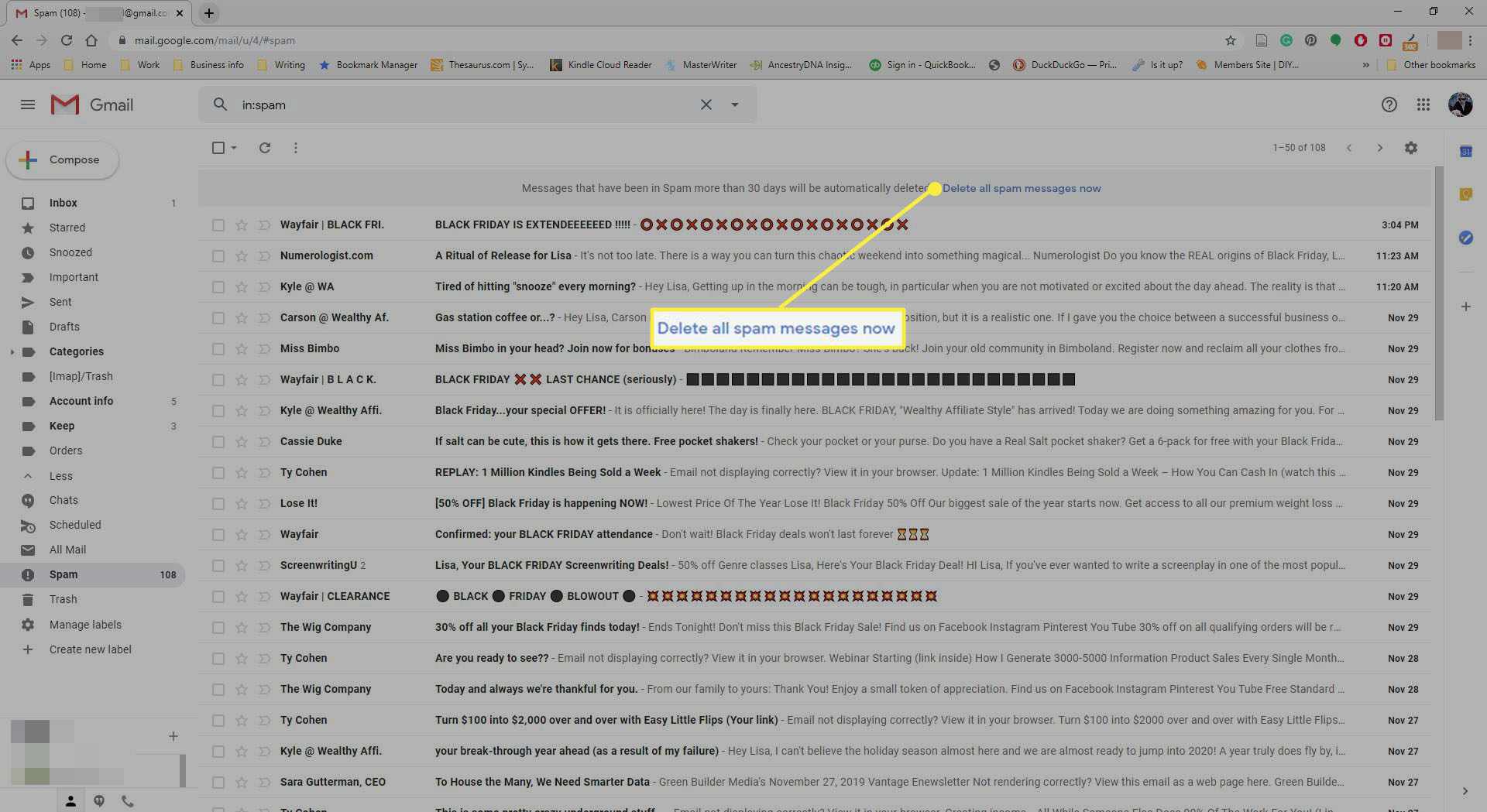Start a new Hangouts chat plus

173,736
